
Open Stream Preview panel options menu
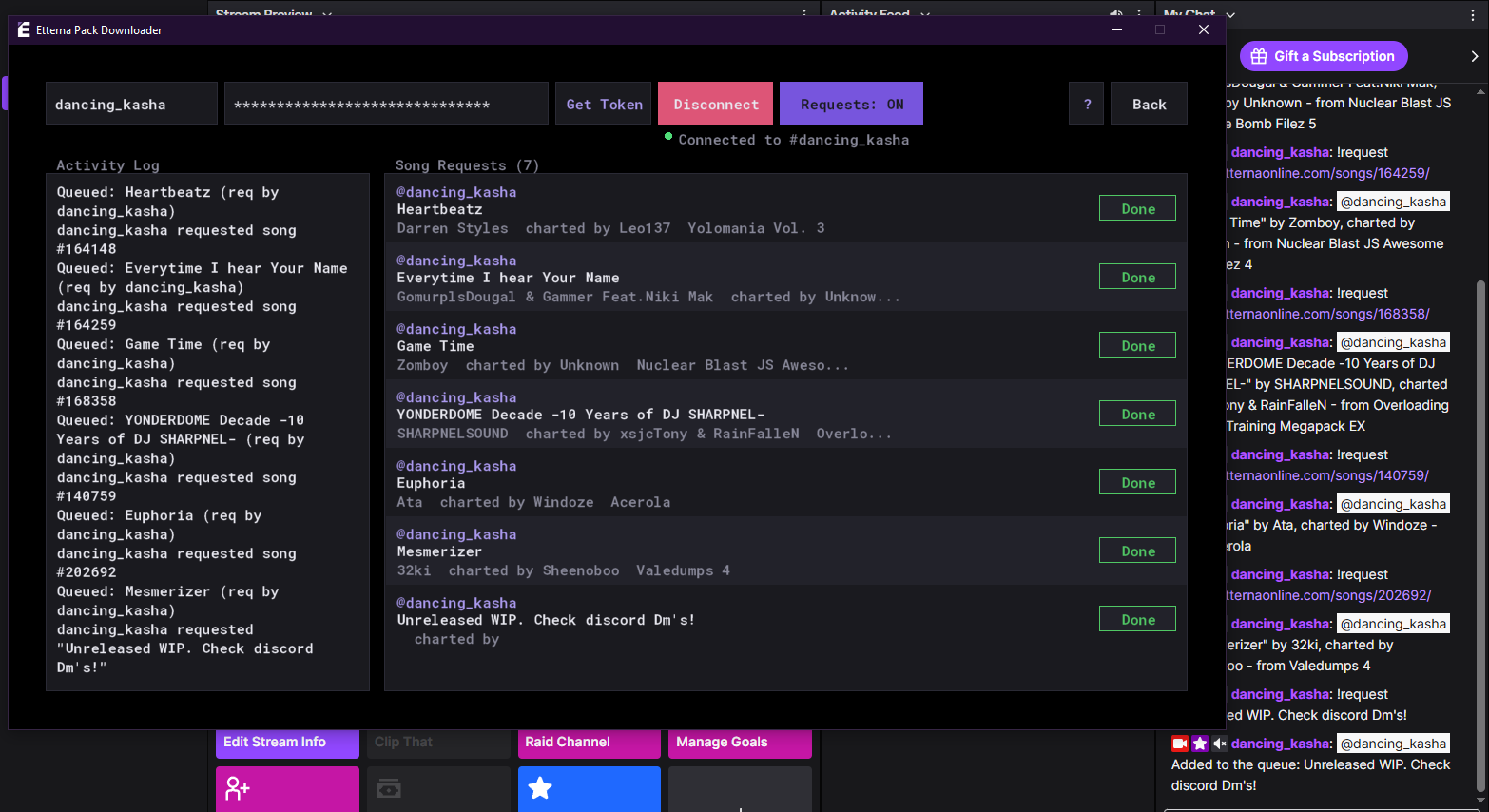pyautogui.click(x=804, y=13)
